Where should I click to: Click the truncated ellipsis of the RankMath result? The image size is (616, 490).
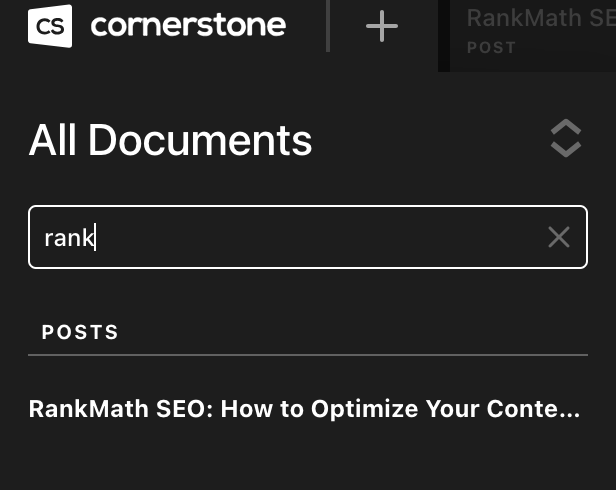point(571,410)
